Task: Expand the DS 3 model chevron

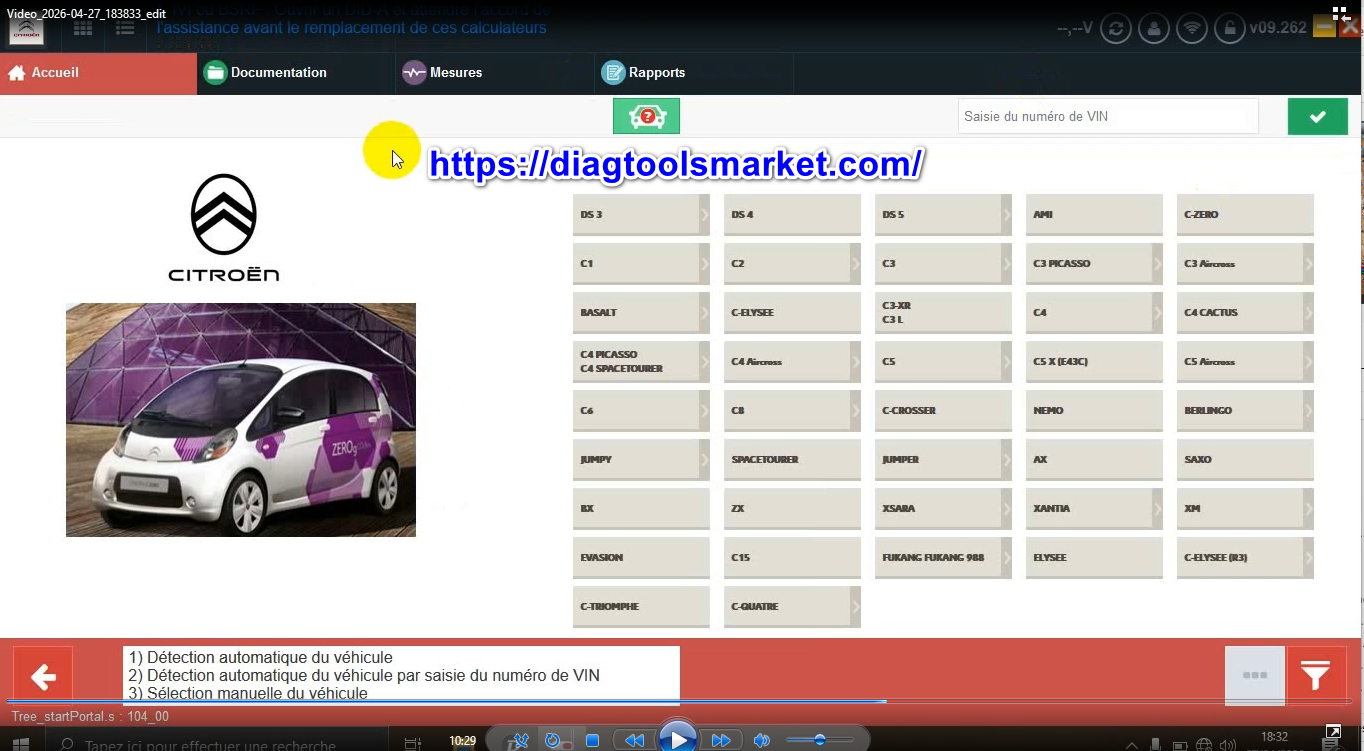Action: click(704, 215)
